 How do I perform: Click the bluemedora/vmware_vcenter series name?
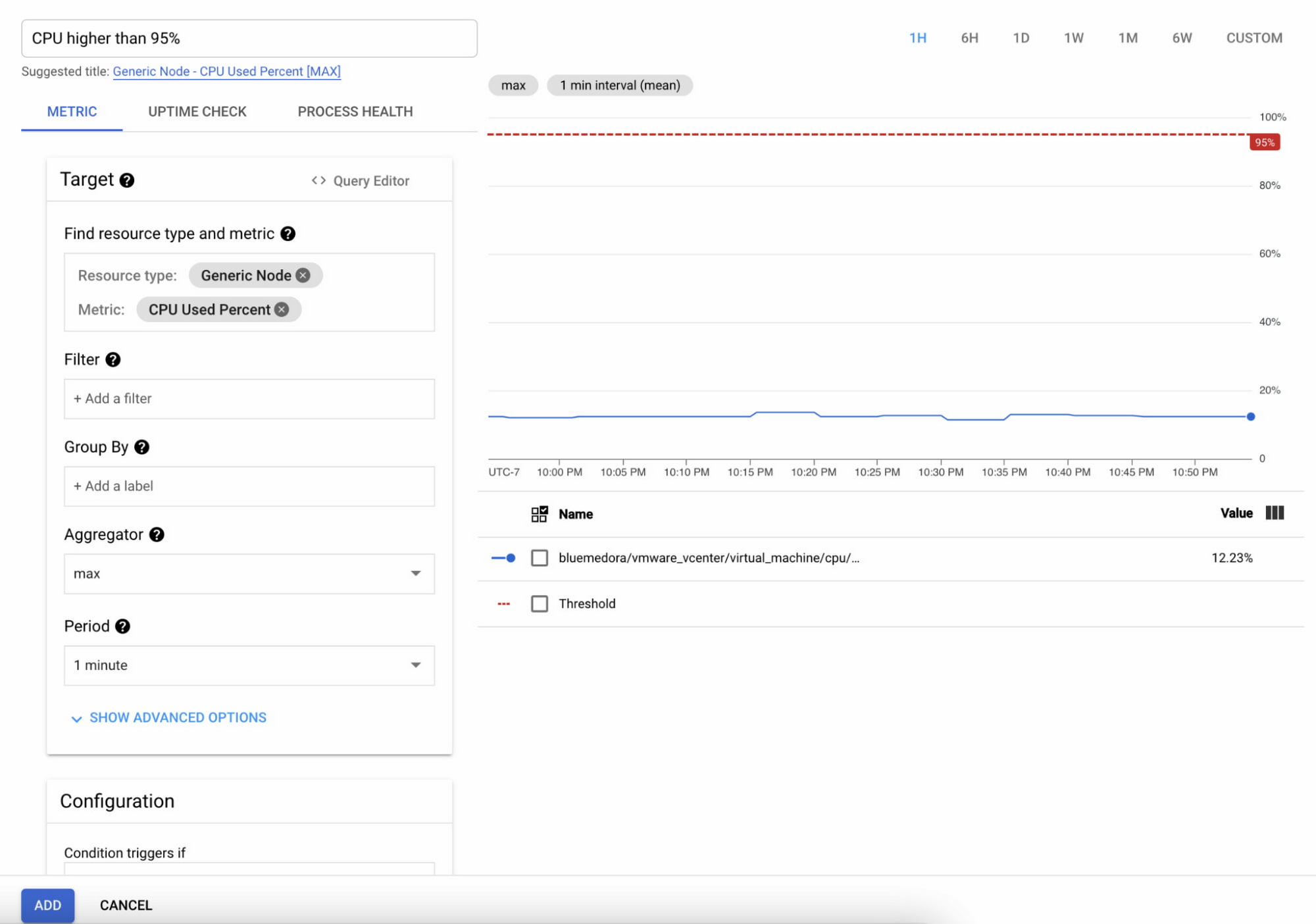709,558
